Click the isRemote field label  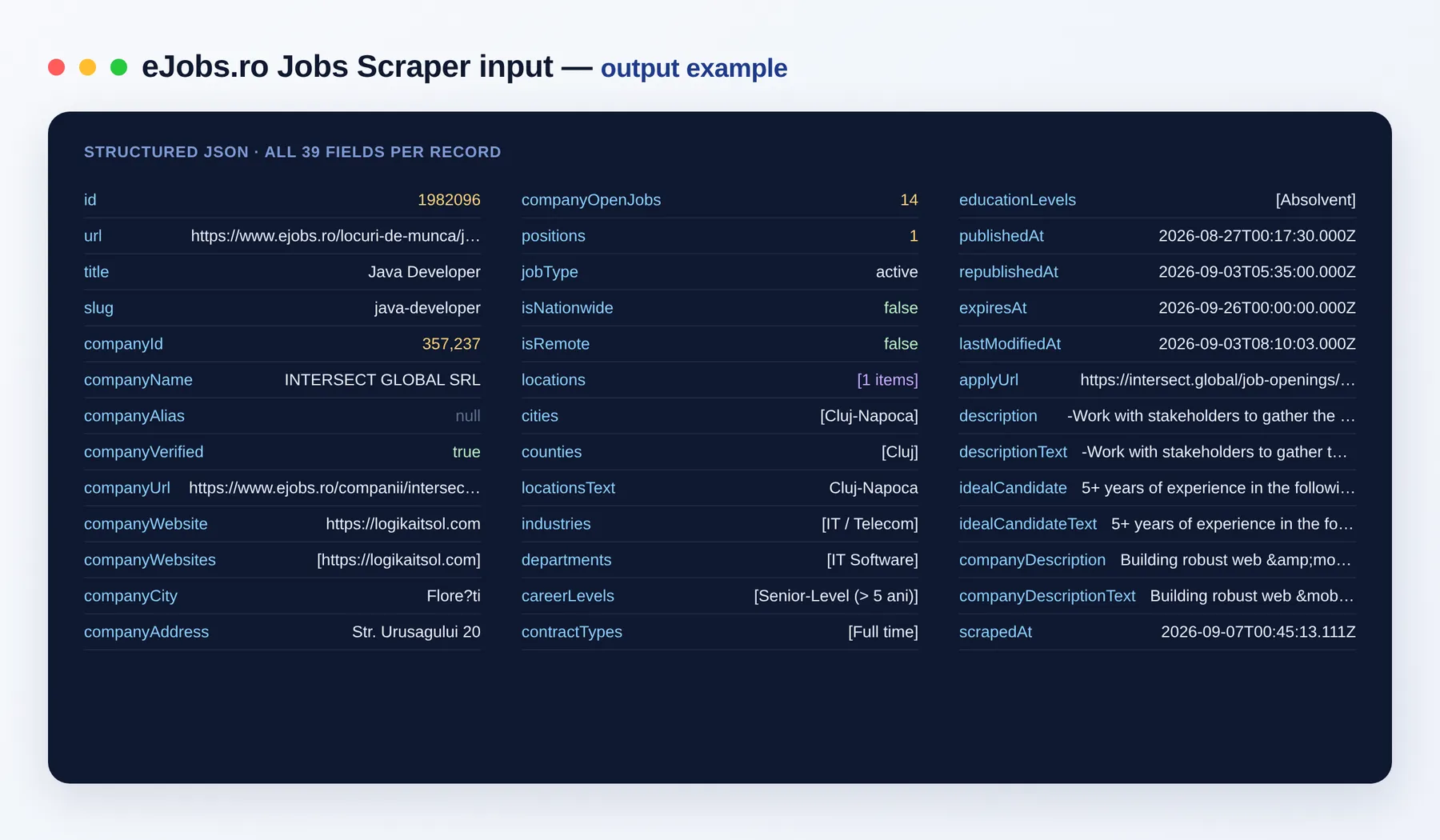click(555, 344)
